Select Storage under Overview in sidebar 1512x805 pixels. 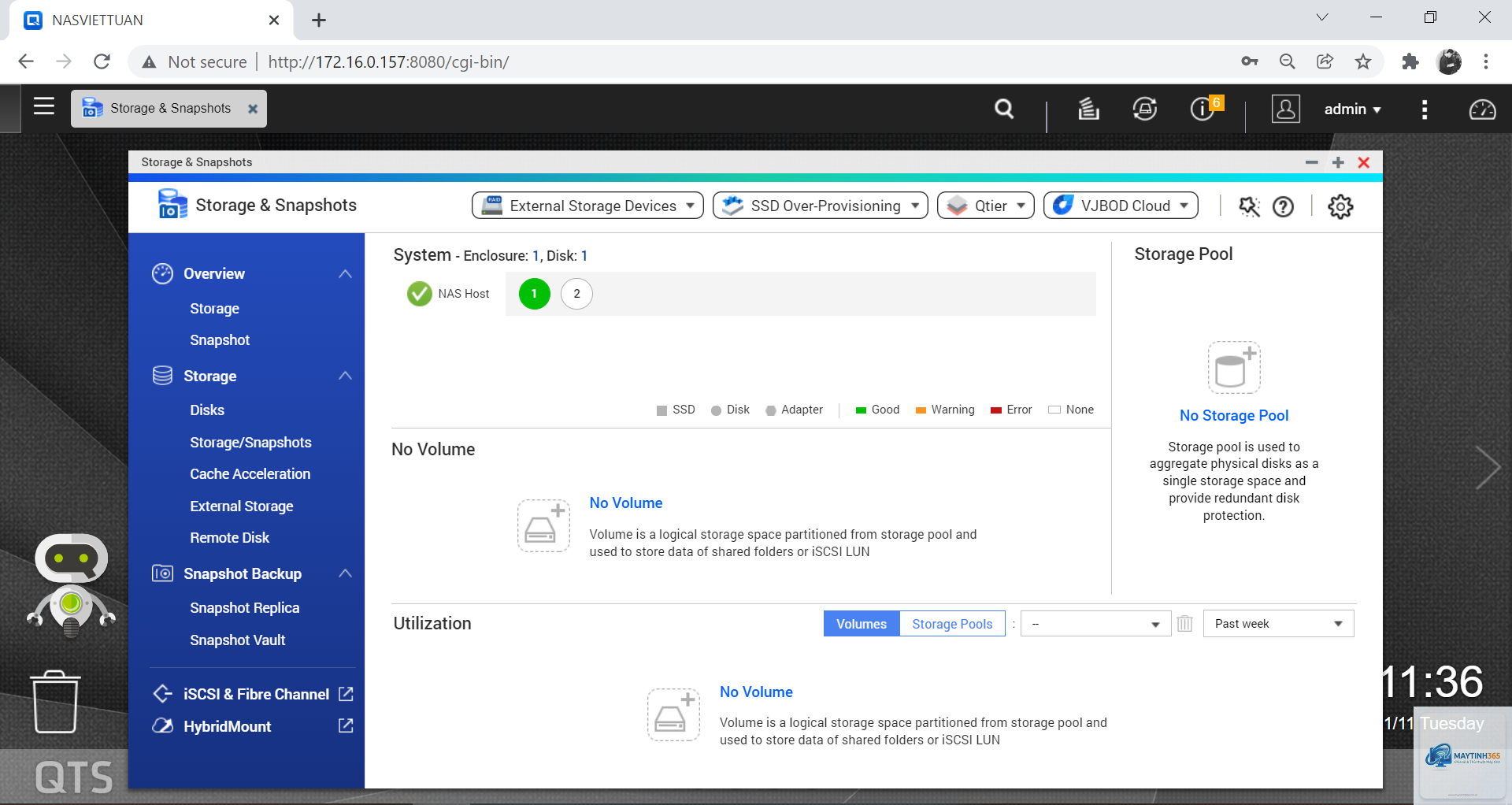tap(214, 309)
